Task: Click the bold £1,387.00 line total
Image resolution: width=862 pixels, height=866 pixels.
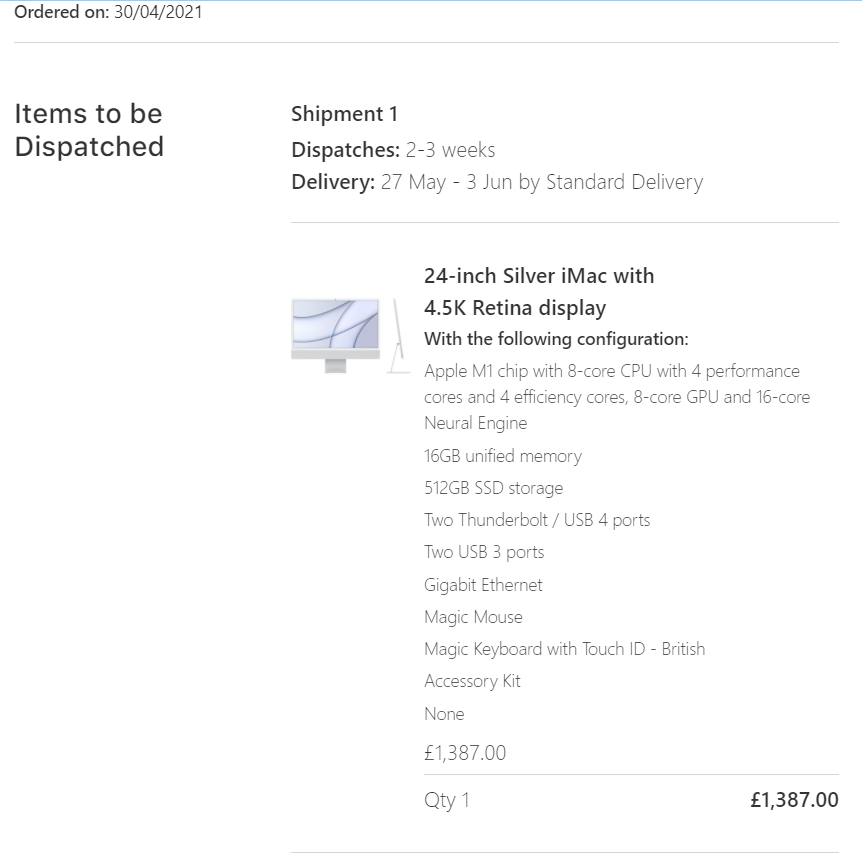Action: point(794,800)
